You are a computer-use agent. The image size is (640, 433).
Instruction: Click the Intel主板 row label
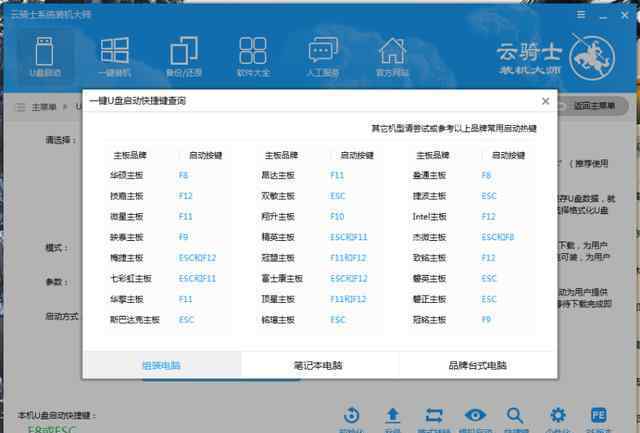pos(429,217)
